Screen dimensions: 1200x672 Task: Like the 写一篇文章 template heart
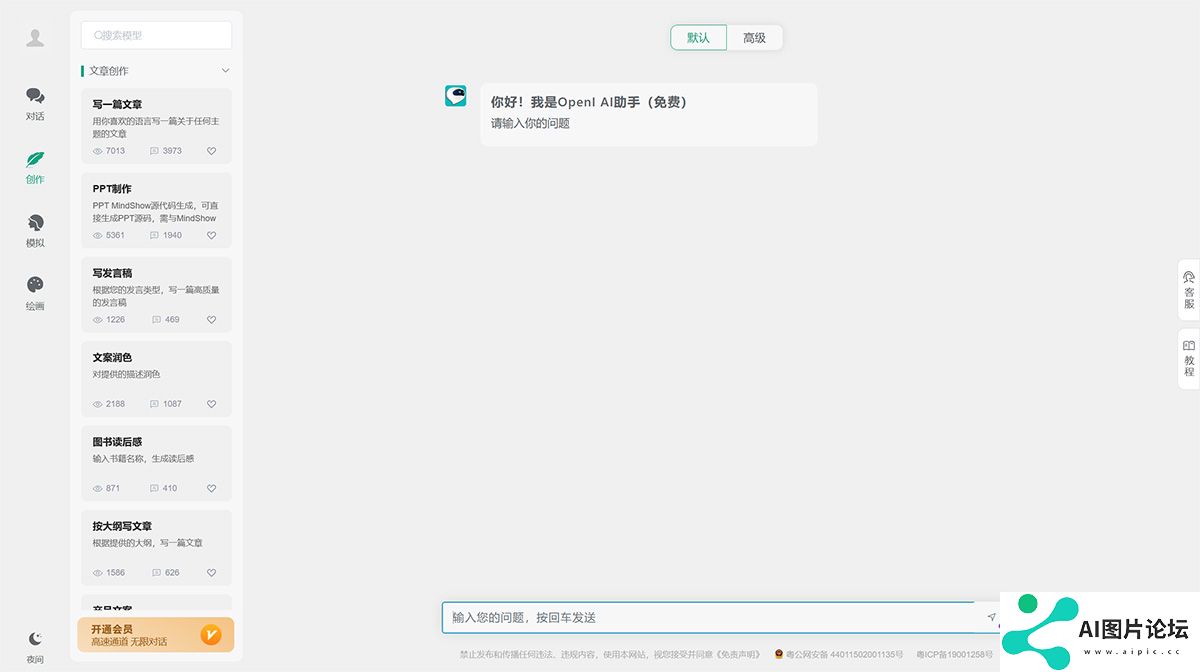pos(211,151)
